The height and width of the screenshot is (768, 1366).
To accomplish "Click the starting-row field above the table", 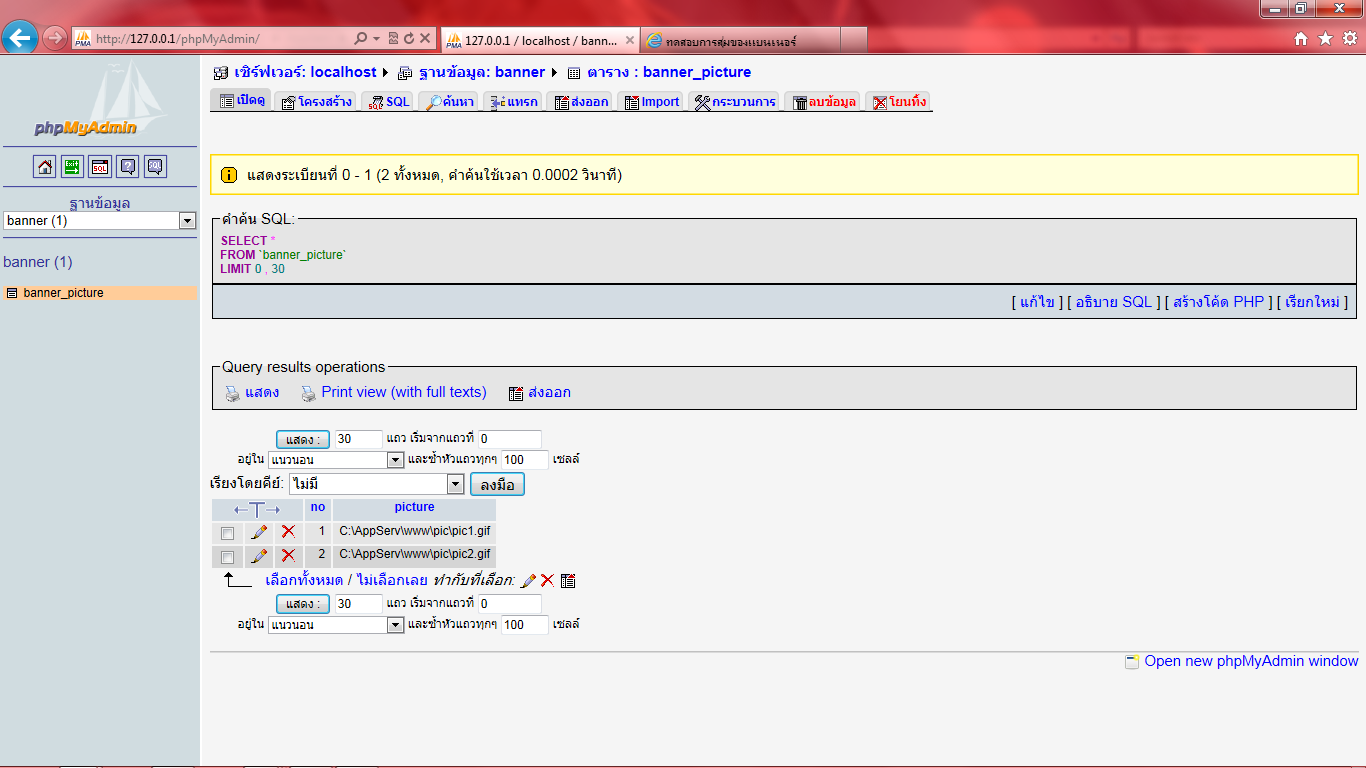I will tap(510, 439).
